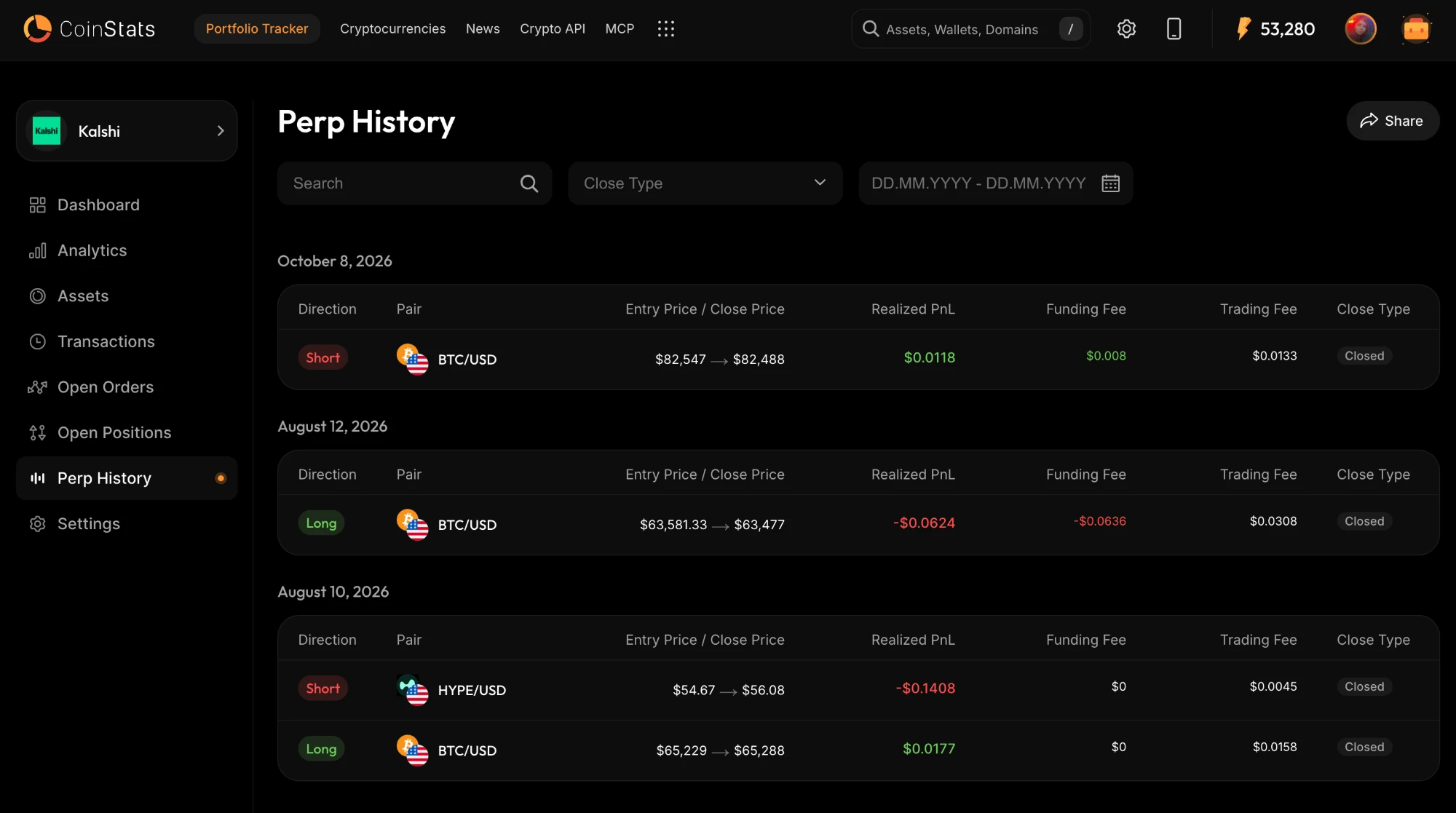The image size is (1456, 813).
Task: Click the HYPE/USD pair icon
Action: 412,690
